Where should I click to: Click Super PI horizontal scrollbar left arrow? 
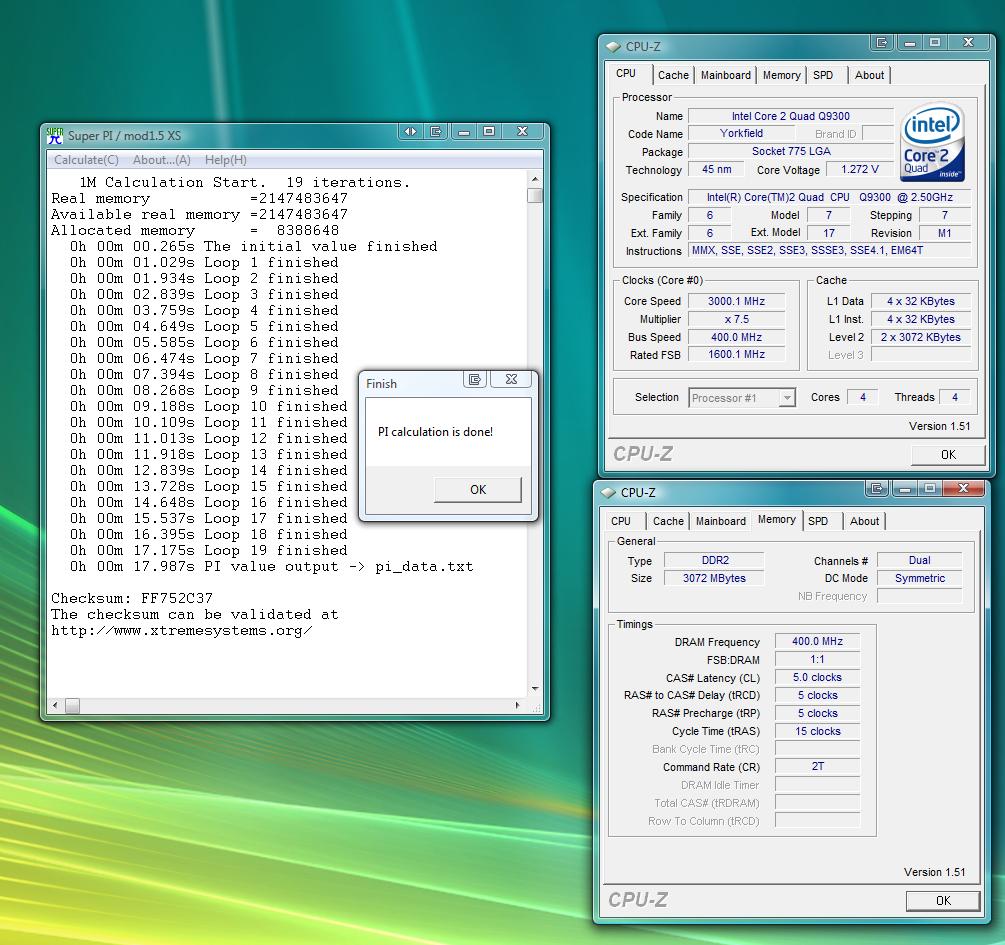pyautogui.click(x=55, y=706)
